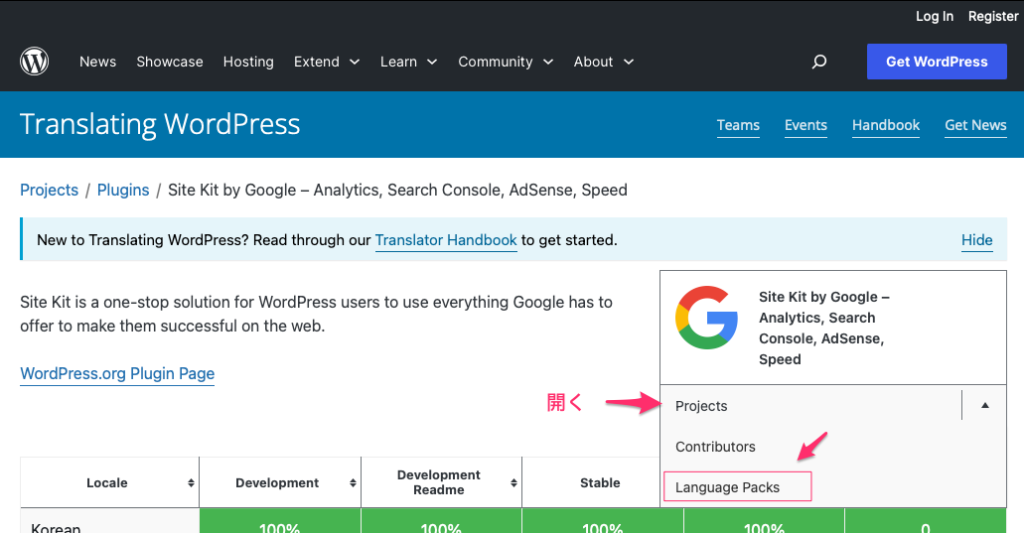Follow the WordPress.org Plugin Page link
This screenshot has height=533, width=1024.
coord(117,374)
